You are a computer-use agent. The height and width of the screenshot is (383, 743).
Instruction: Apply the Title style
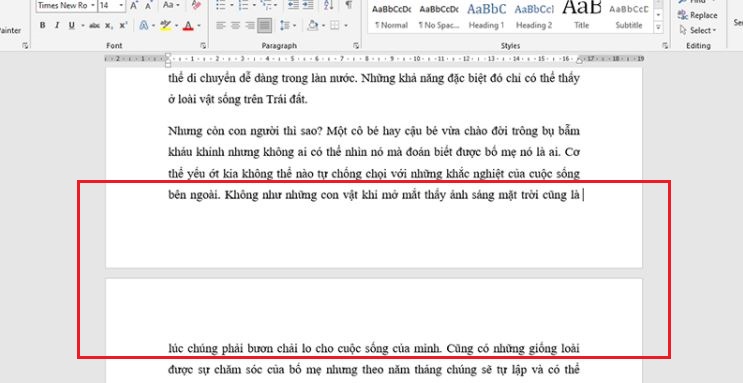[581, 17]
